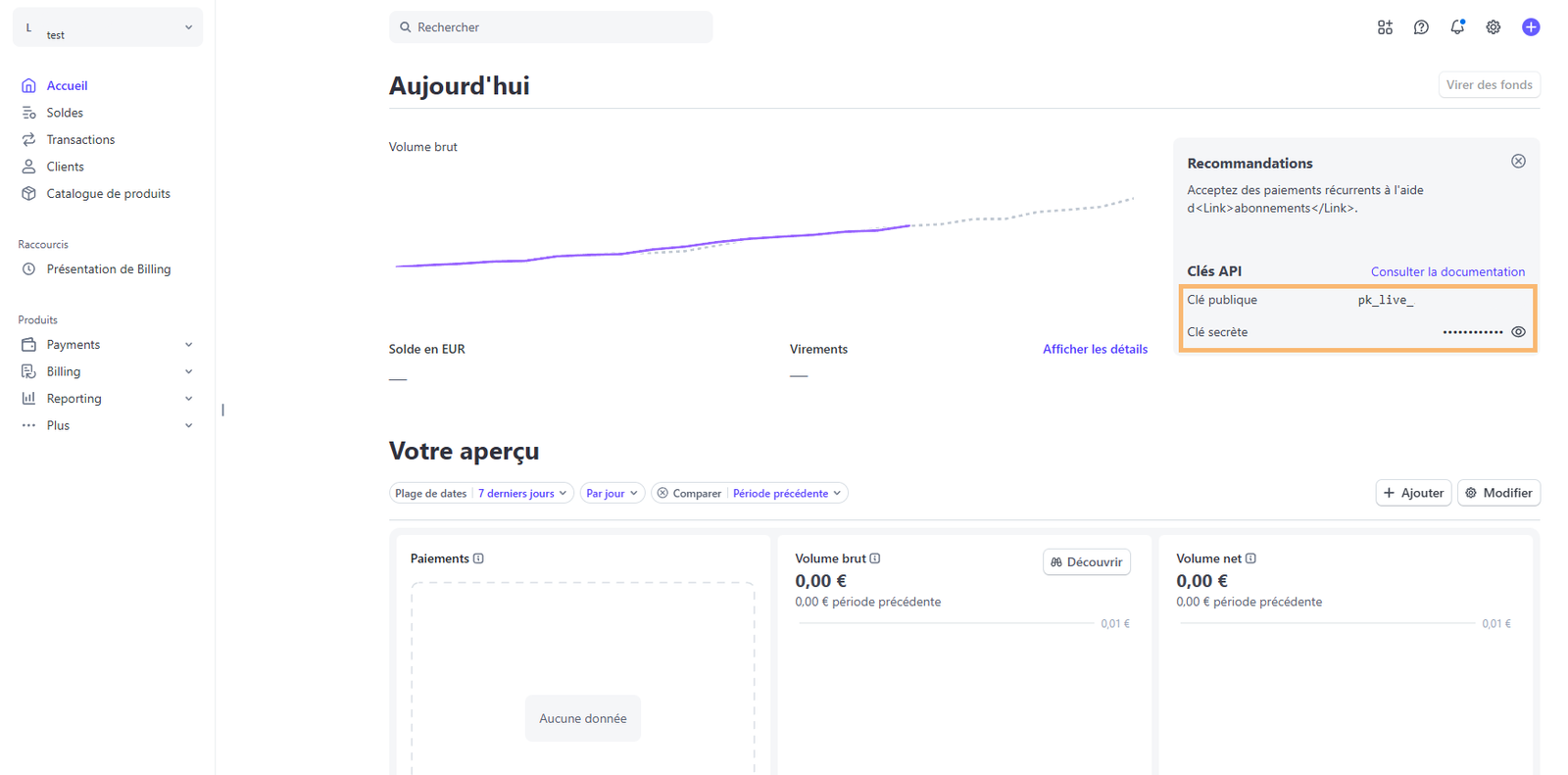Open the apps grid icon
The image size is (1568, 775).
[x=1385, y=26]
